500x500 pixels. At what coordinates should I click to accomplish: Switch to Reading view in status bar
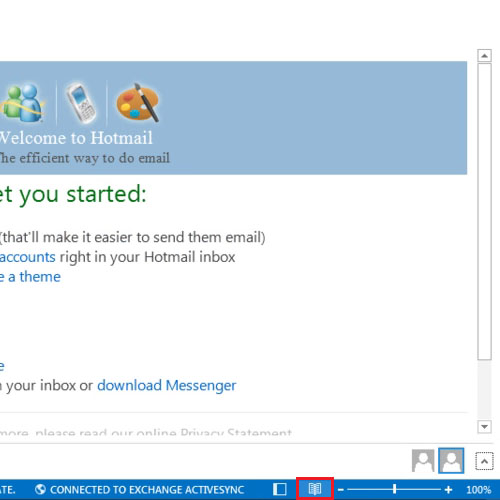[x=315, y=489]
